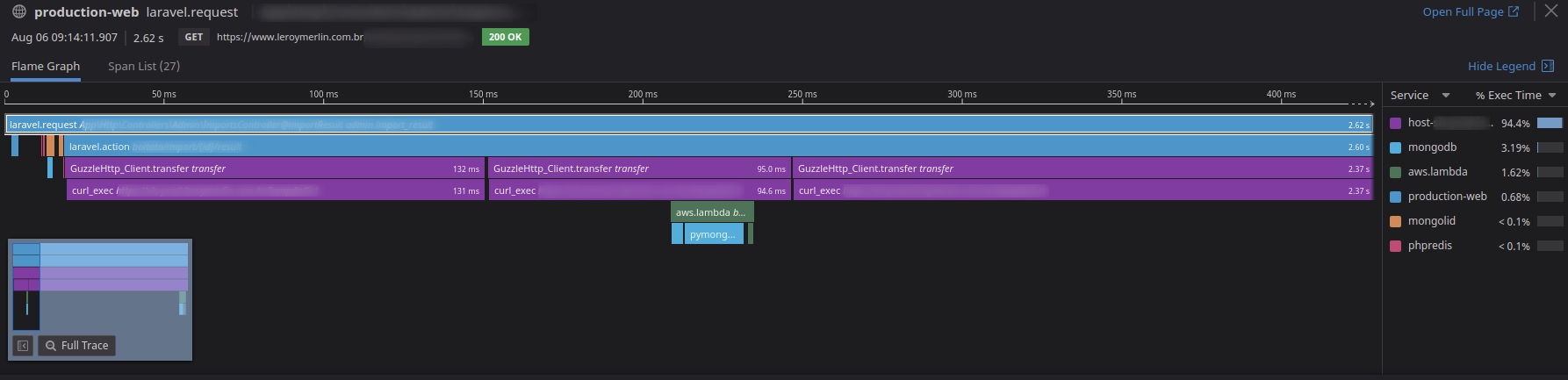Image resolution: width=1568 pixels, height=380 pixels.
Task: Click the production-web blue legend swatch
Action: (x=1396, y=197)
